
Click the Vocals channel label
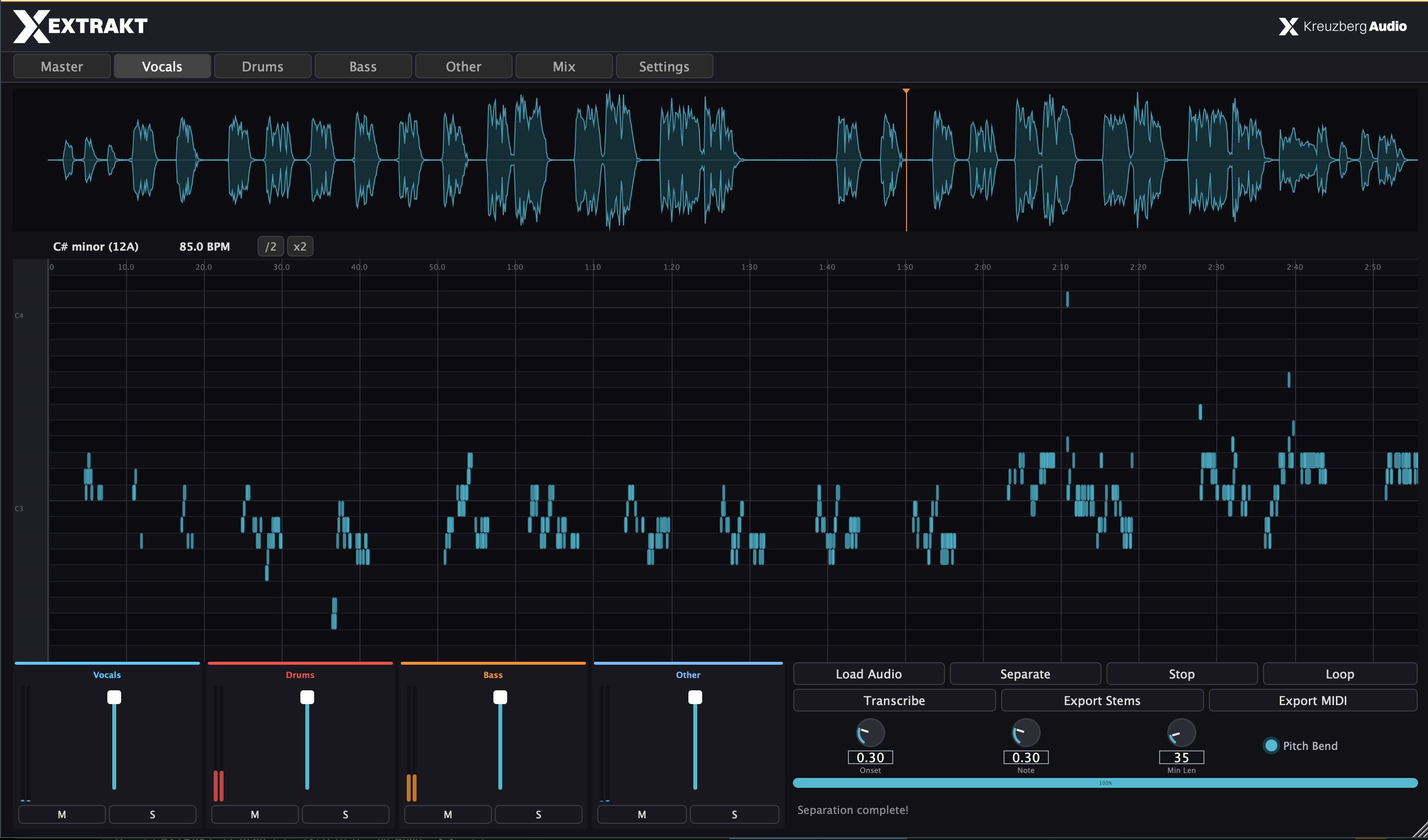(107, 675)
